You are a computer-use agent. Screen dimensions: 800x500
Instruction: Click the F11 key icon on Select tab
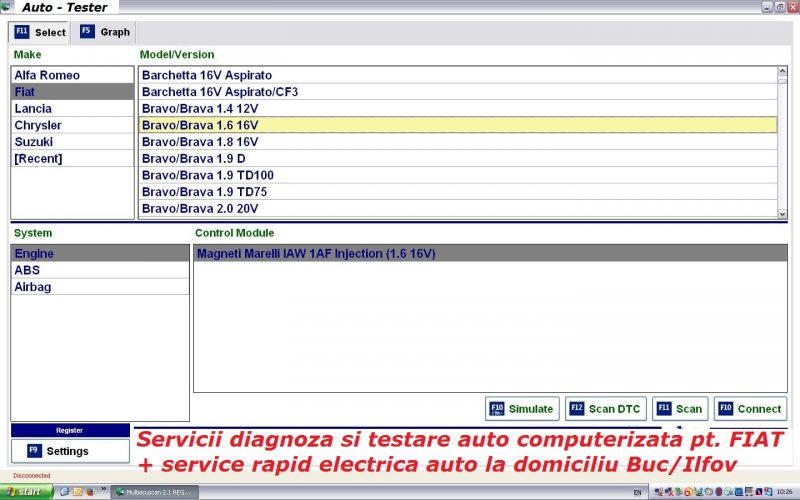coord(21,32)
